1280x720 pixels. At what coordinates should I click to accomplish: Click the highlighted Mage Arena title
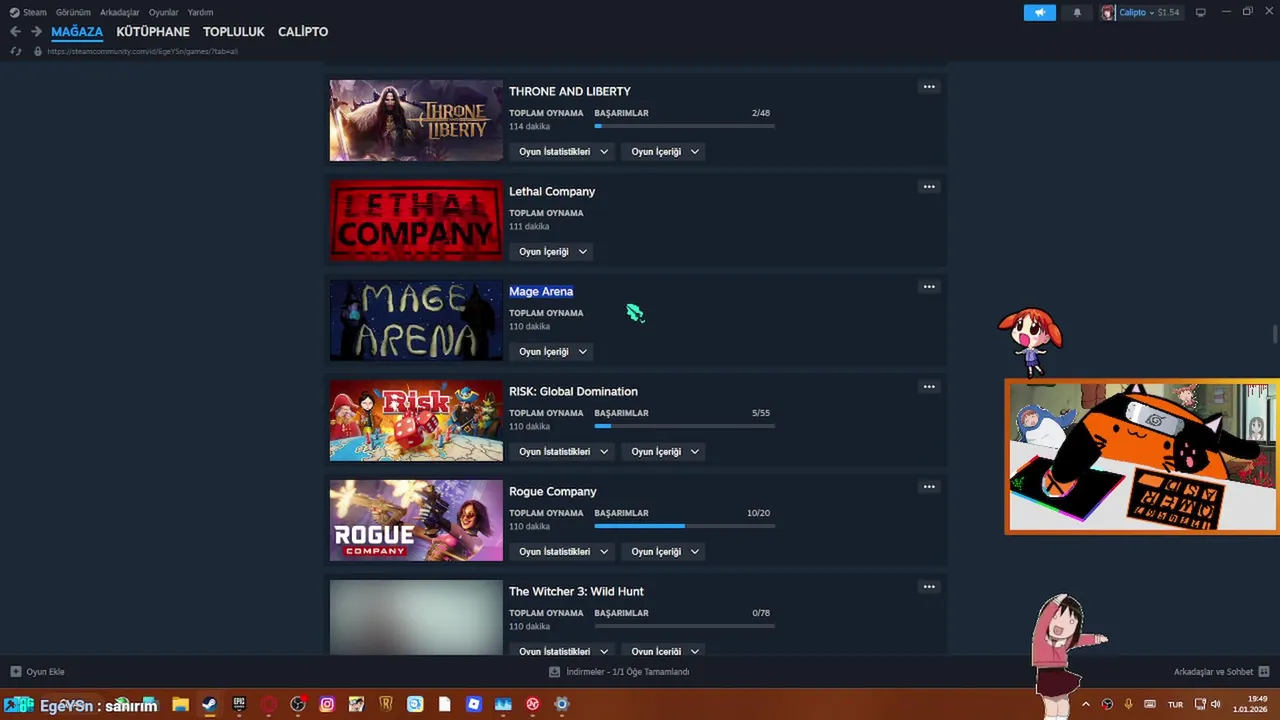[541, 291]
